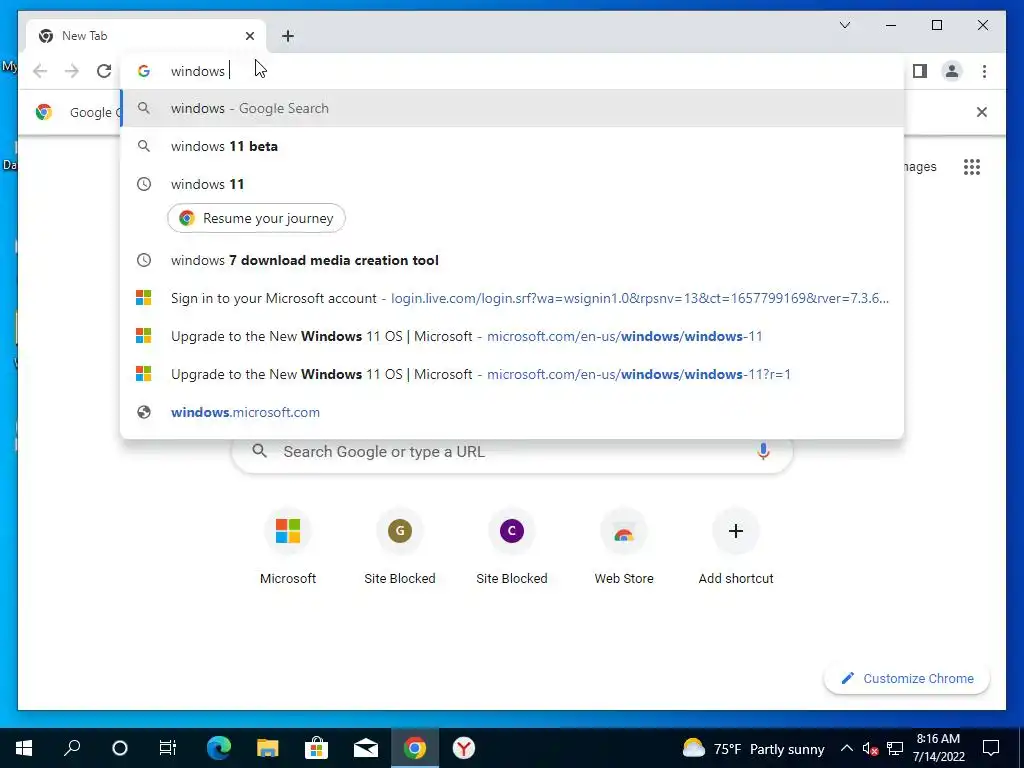Open Upgrade to Windows 11 suggestion ending ?r=1
1024x768 pixels.
(512, 374)
